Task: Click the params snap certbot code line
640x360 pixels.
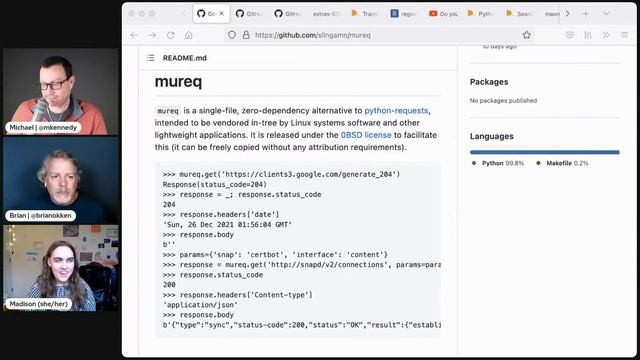Action: pos(275,255)
